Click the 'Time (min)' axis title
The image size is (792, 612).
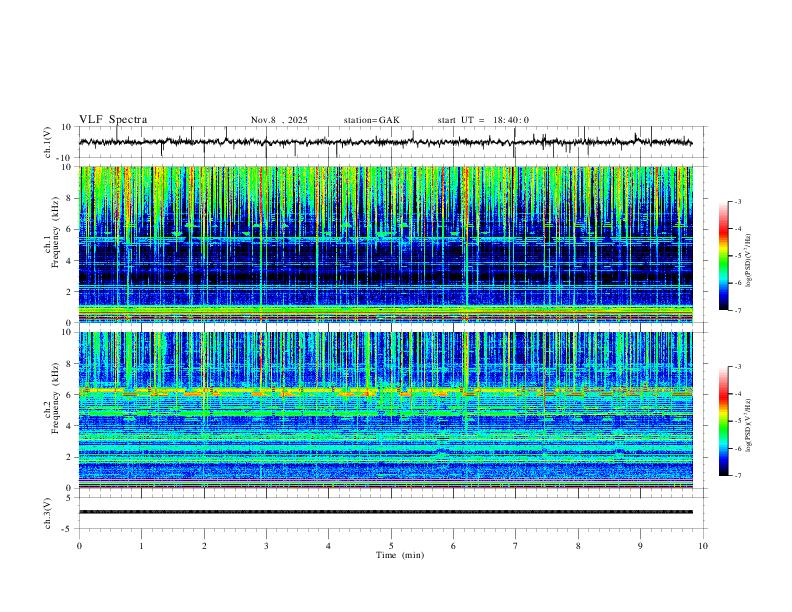400,555
